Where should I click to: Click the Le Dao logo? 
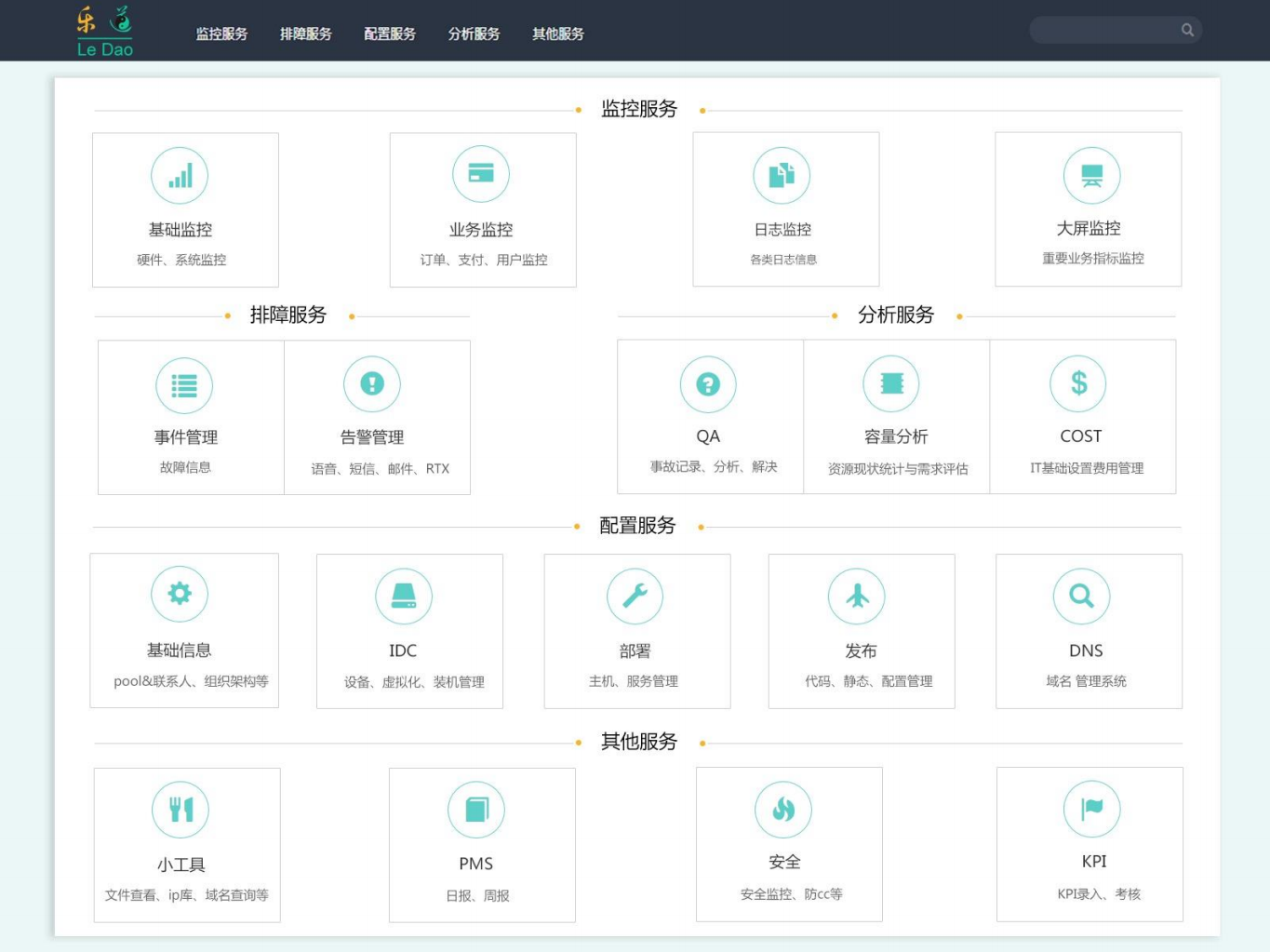[x=103, y=30]
